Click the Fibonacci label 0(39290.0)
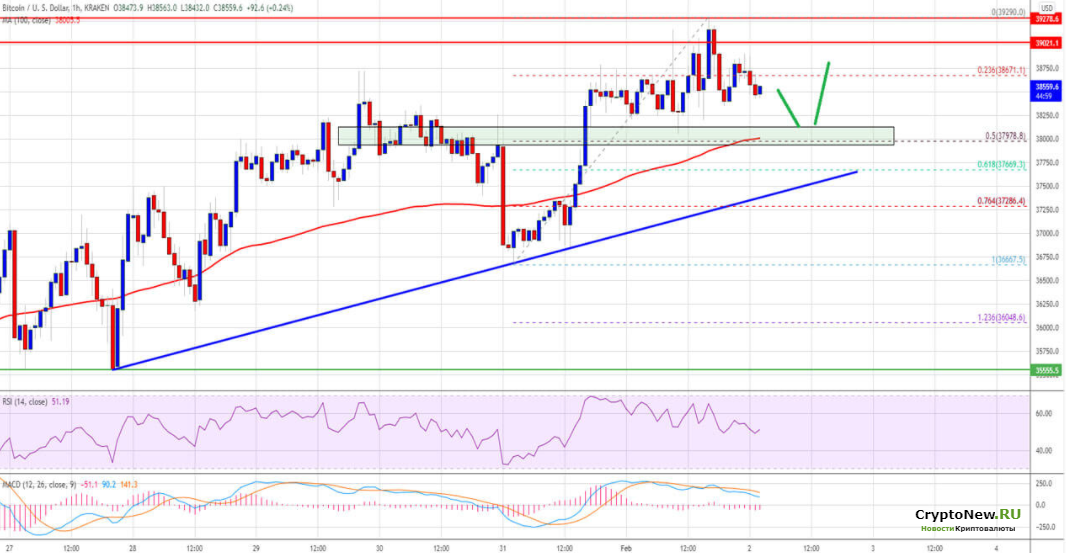 pyautogui.click(x=1008, y=12)
